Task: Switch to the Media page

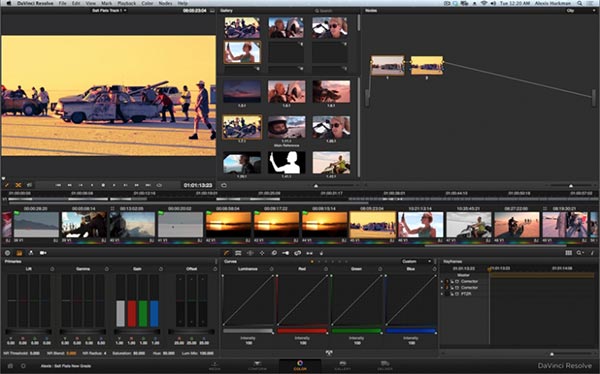Action: click(215, 366)
